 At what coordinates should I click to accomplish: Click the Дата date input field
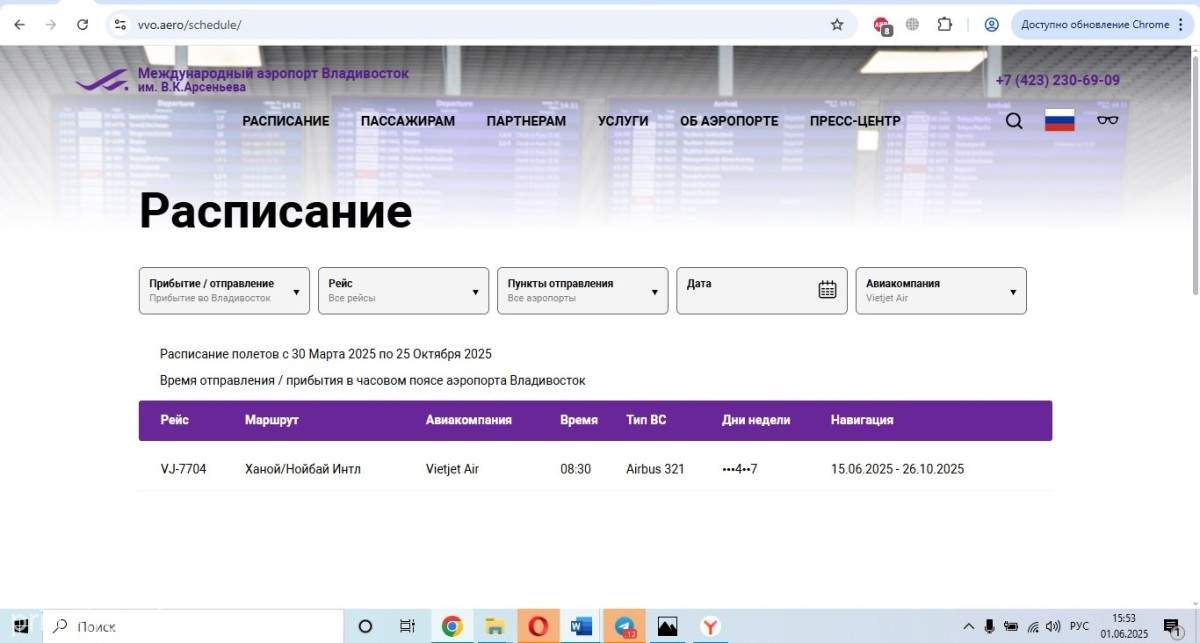click(x=762, y=291)
